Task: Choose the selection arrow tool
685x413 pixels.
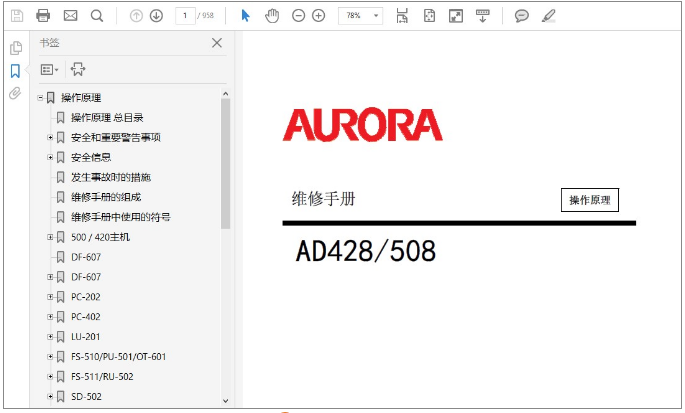Action: click(x=246, y=16)
